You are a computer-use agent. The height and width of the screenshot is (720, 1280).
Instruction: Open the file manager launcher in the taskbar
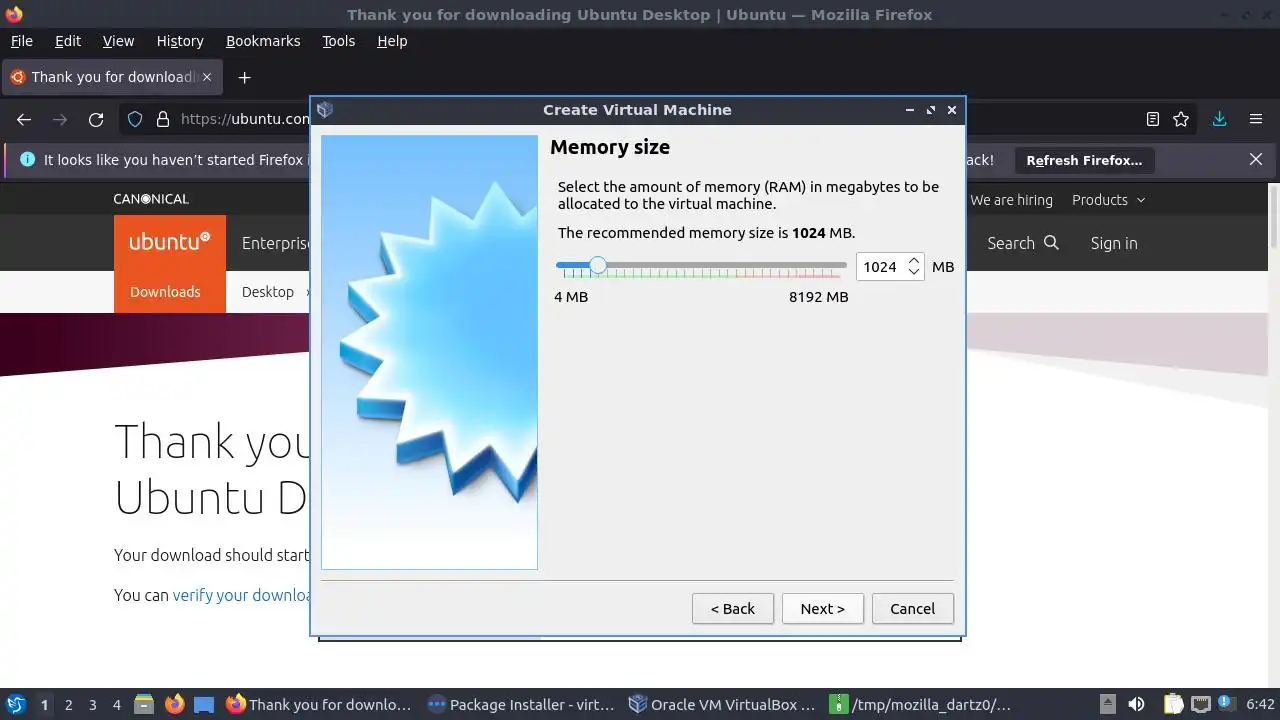(144, 705)
